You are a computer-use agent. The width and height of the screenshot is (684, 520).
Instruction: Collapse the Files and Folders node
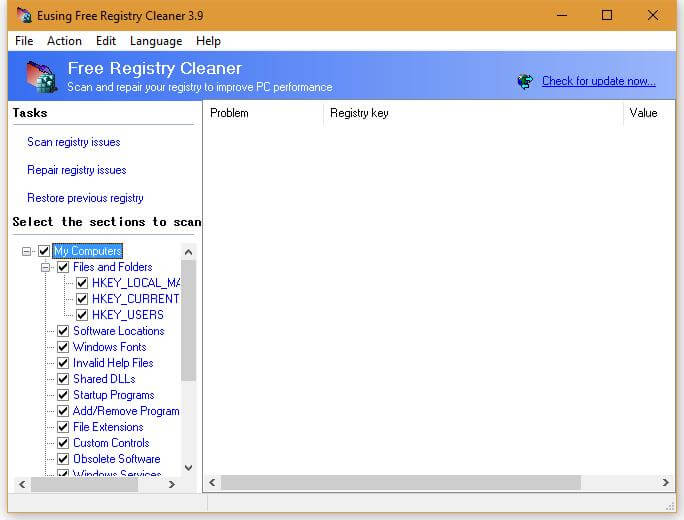click(46, 267)
